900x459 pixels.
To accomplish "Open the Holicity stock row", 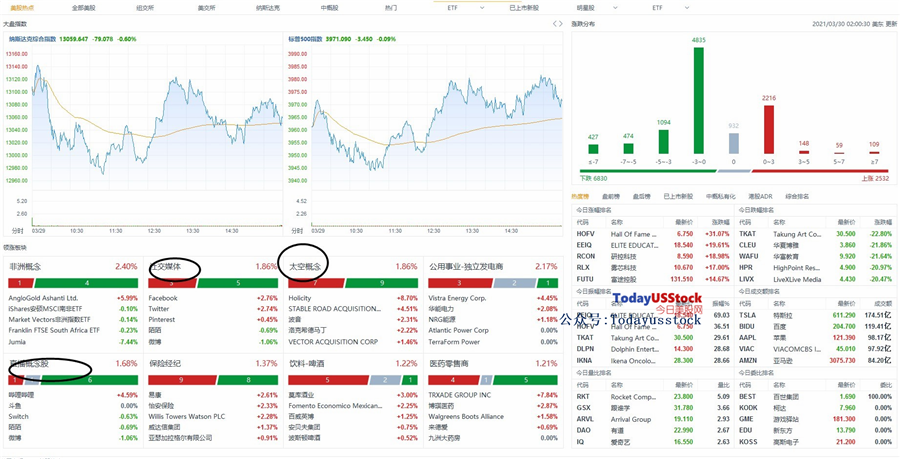I will [354, 298].
